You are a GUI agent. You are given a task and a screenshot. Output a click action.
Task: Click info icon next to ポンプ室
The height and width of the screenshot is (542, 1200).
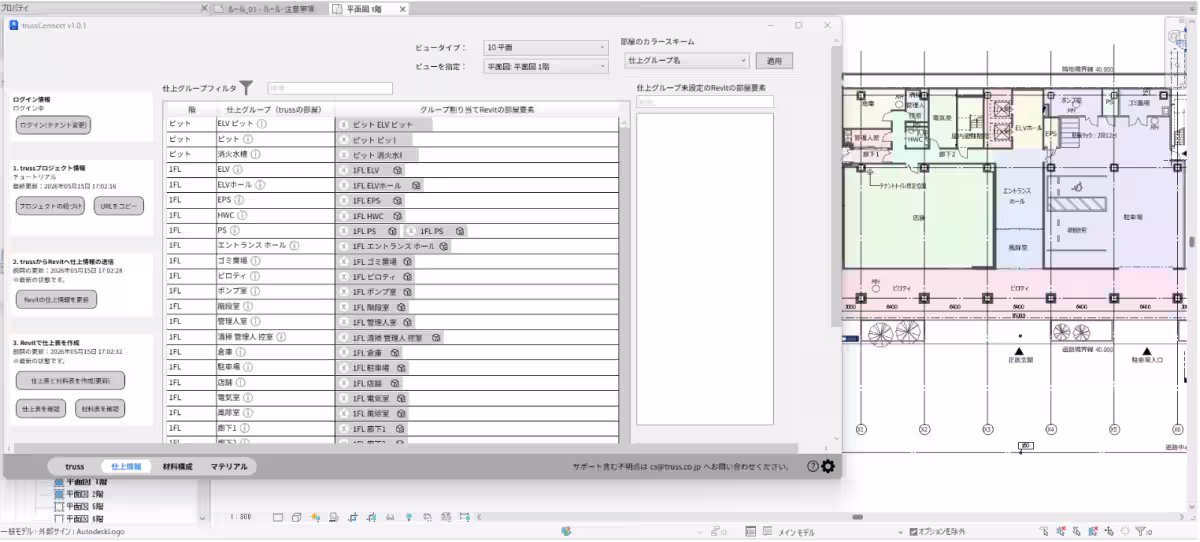point(255,291)
